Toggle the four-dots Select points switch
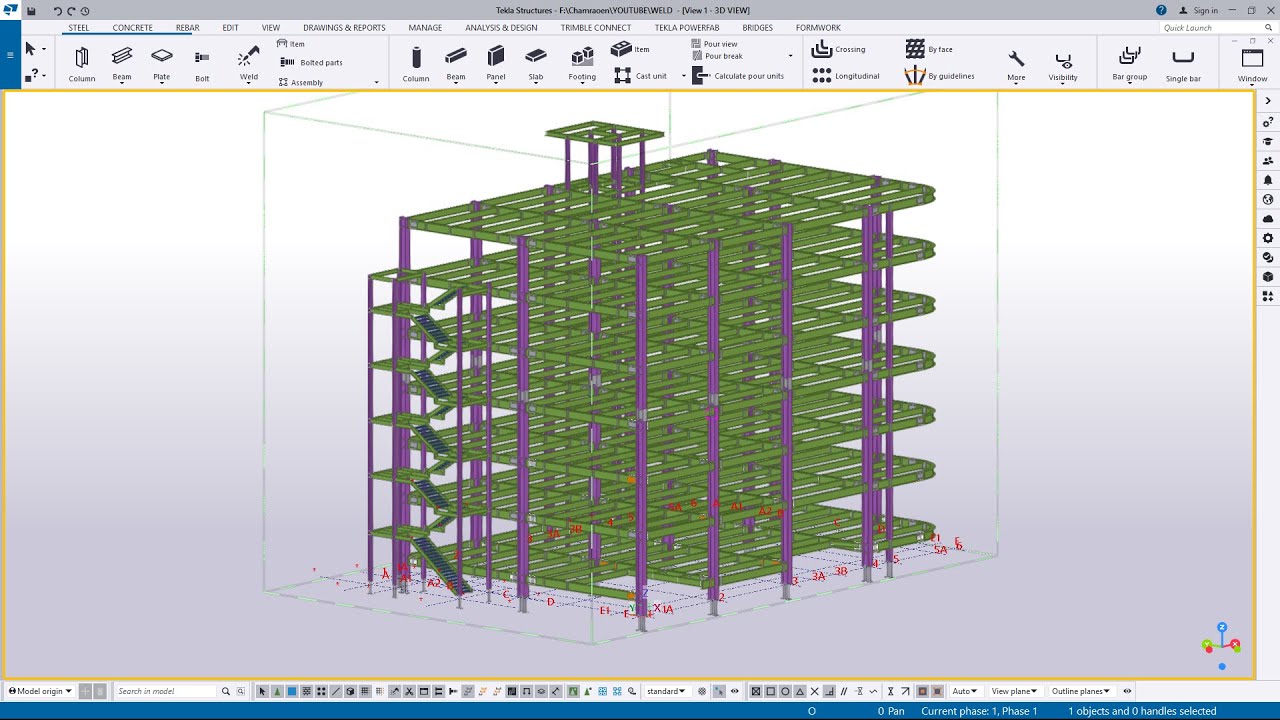 (x=321, y=691)
